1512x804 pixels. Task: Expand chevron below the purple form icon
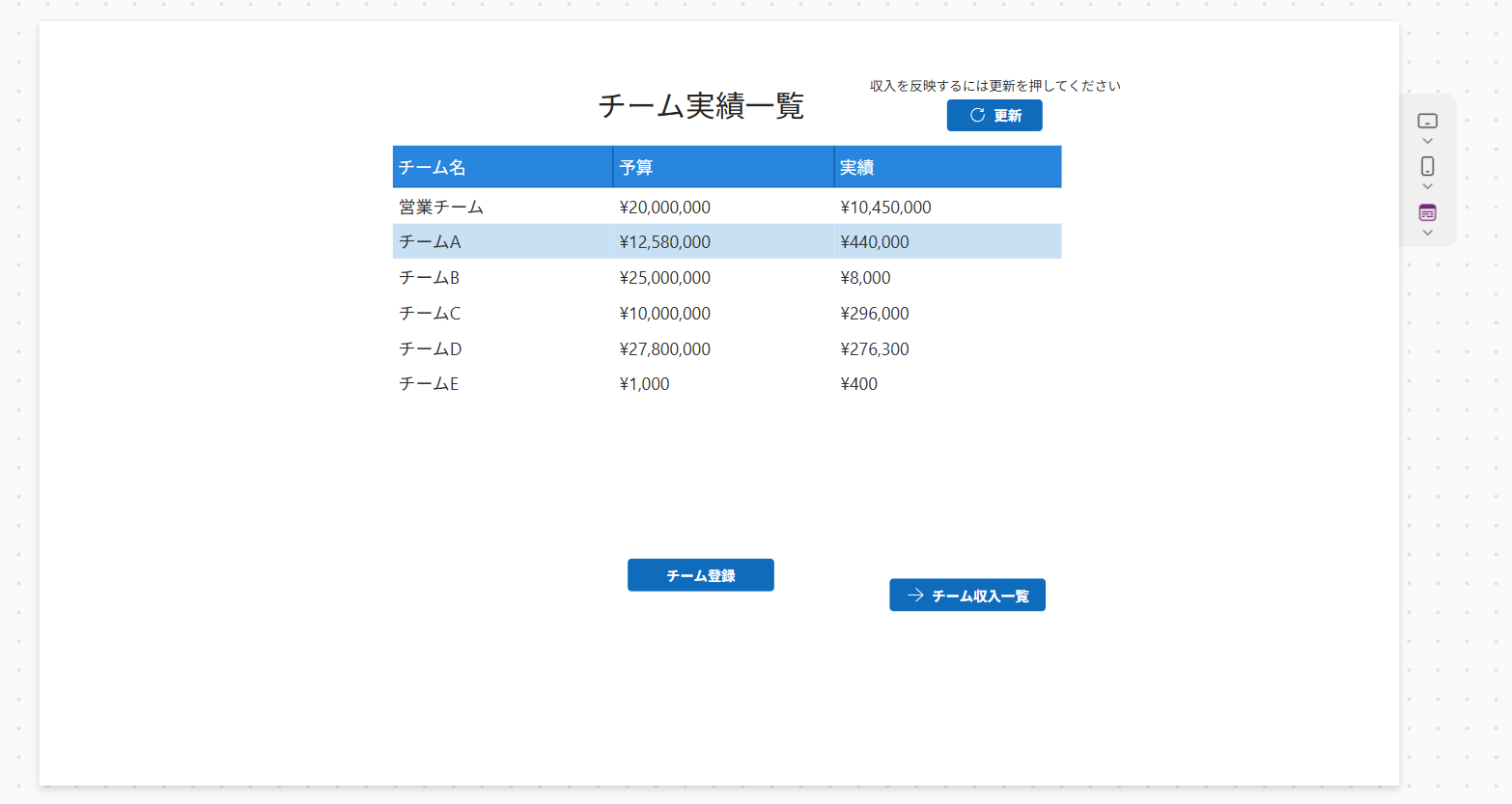pyautogui.click(x=1427, y=233)
